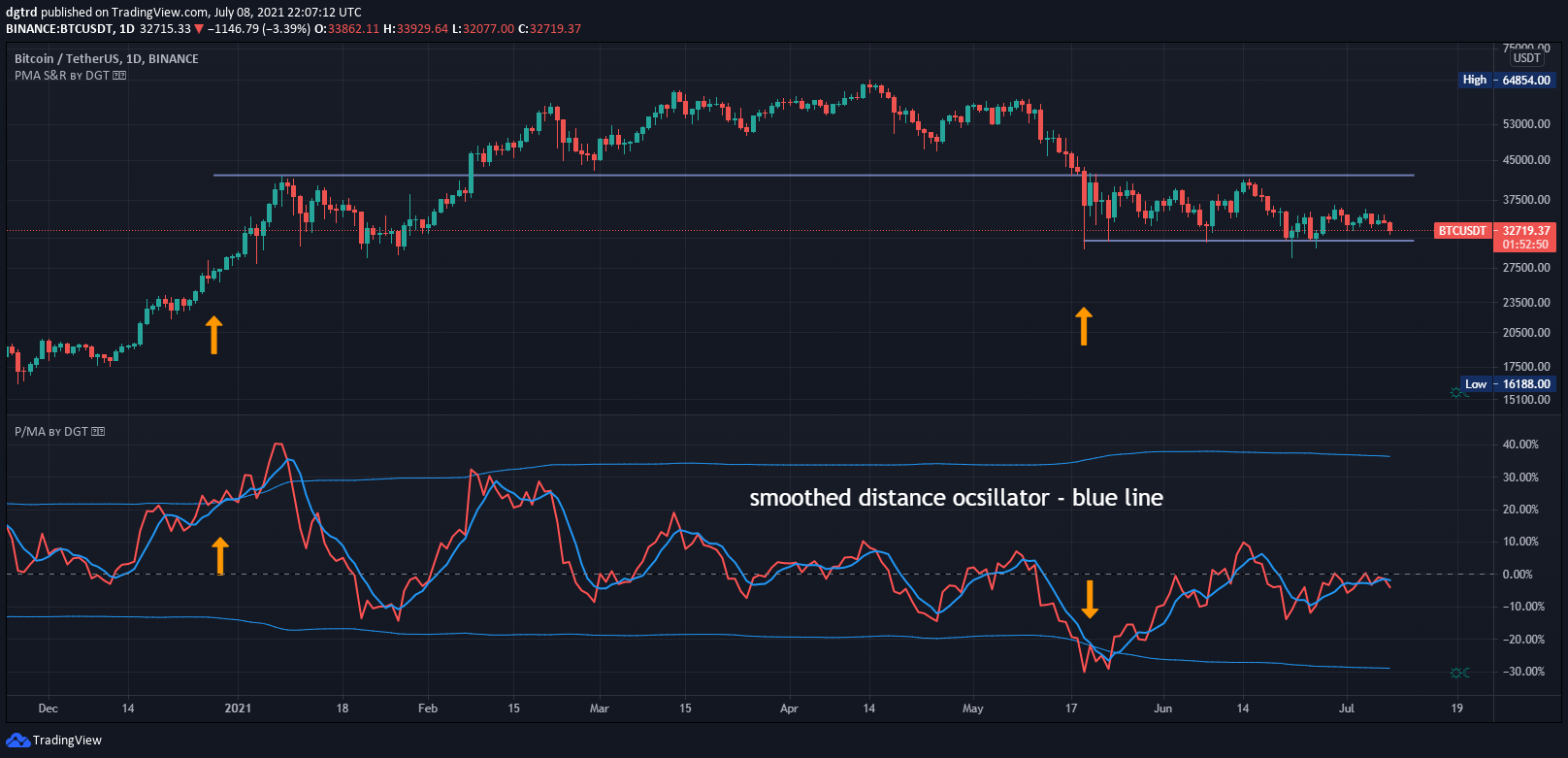Select the 64854.00 high price tag
Viewport: 1568px width, 758px height.
point(1526,80)
